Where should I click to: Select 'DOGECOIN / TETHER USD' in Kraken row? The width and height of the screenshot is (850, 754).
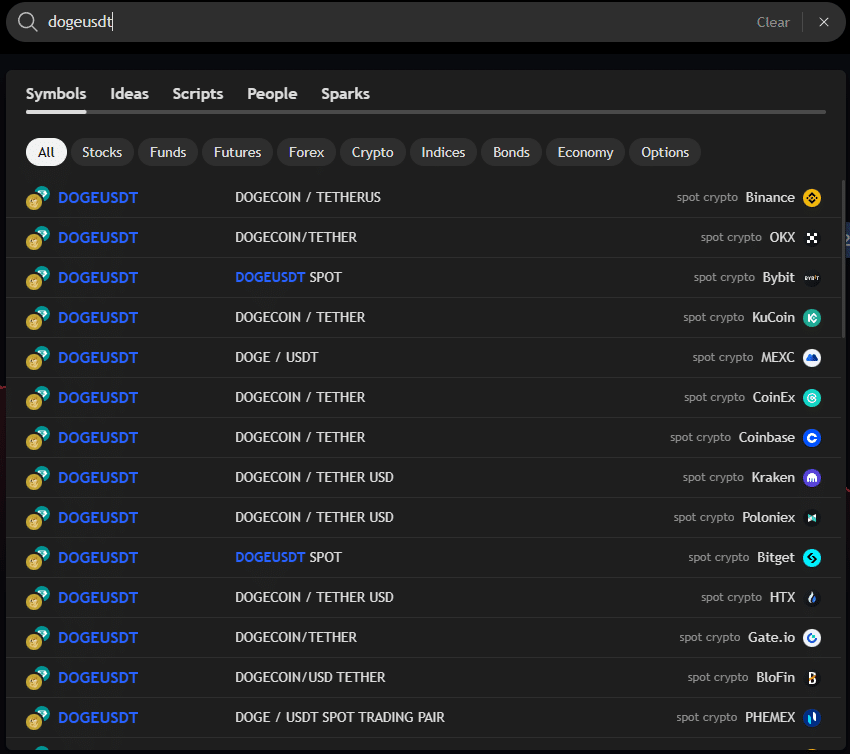(314, 478)
